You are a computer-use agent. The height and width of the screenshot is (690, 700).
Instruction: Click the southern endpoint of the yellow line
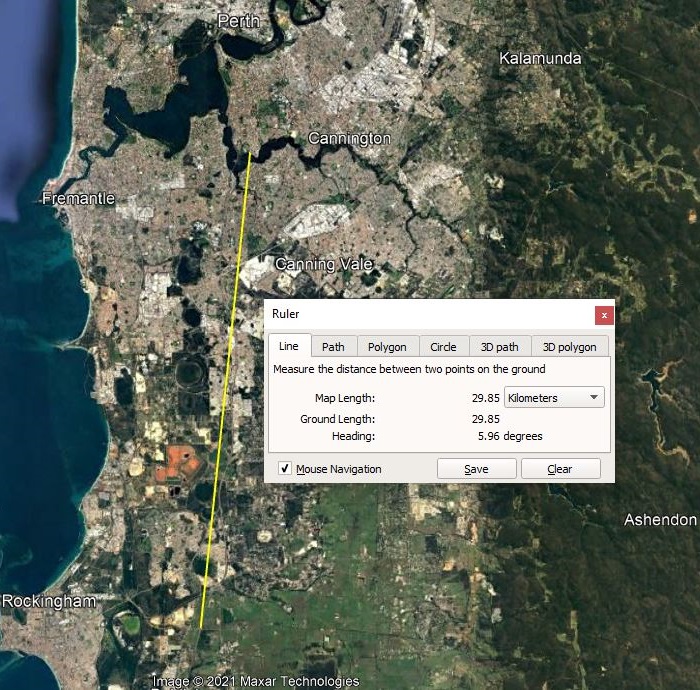click(201, 627)
